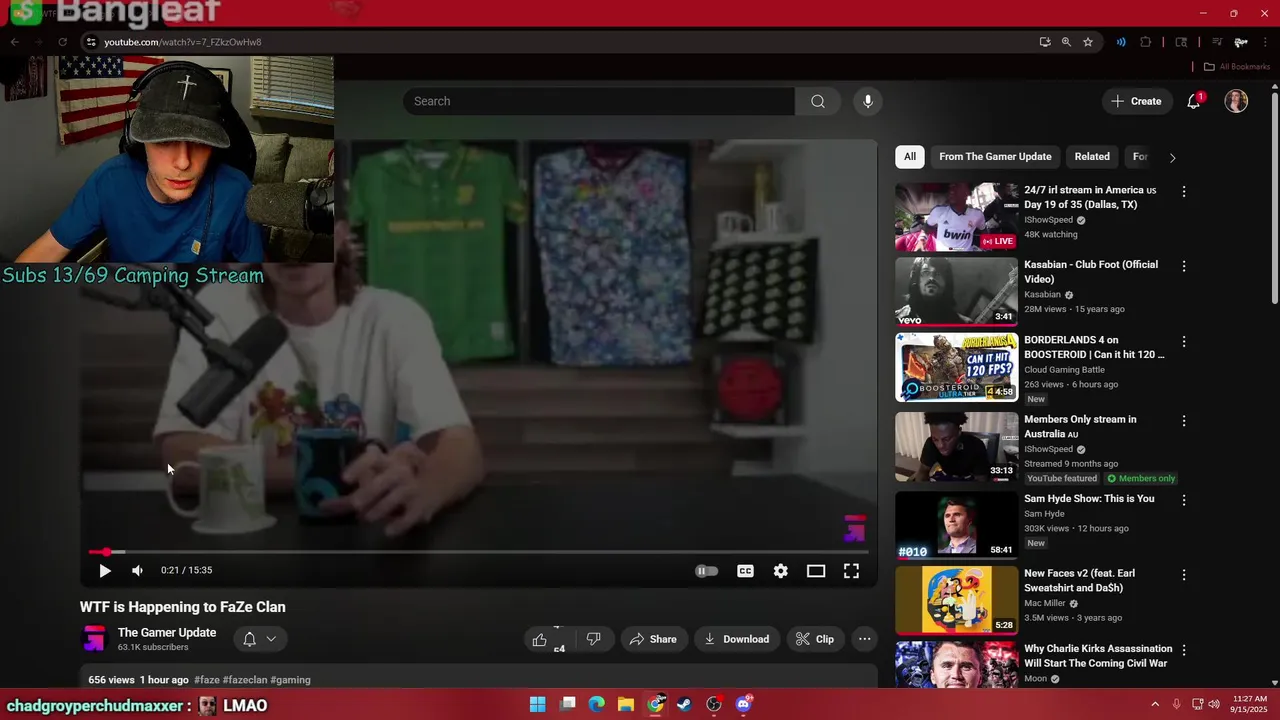Open Kasabian Club Foot video thumbnail

pyautogui.click(x=956, y=292)
